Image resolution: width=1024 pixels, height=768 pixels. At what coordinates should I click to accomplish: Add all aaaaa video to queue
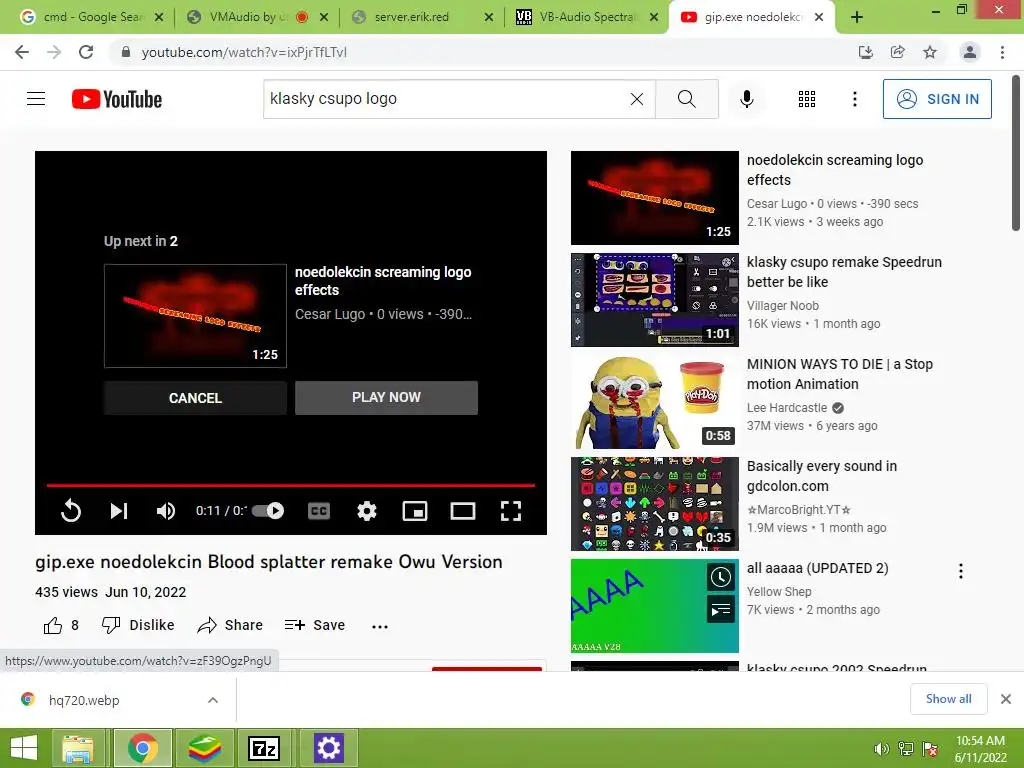click(x=721, y=610)
